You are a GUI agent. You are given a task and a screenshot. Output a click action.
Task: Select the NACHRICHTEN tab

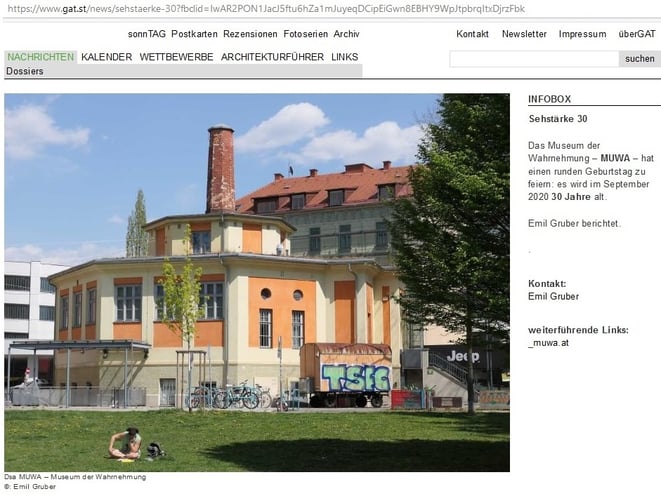click(x=40, y=57)
